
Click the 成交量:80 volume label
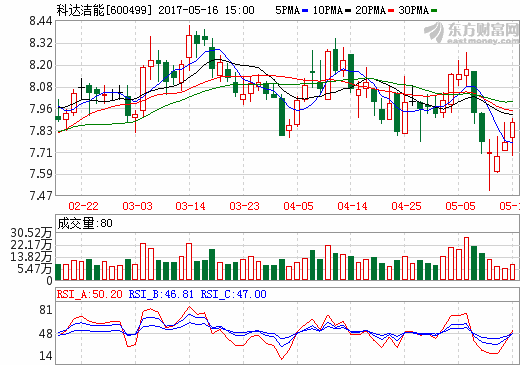pyautogui.click(x=85, y=223)
